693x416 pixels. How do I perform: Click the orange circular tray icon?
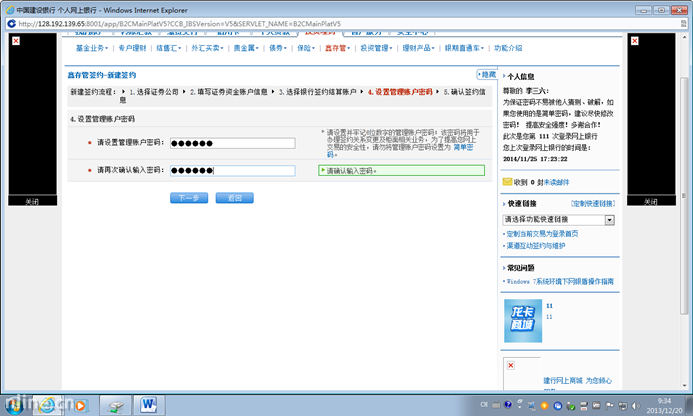point(544,405)
